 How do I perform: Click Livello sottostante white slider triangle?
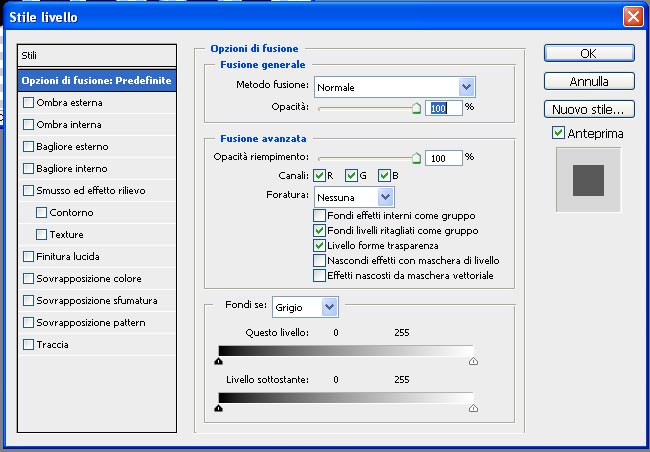(x=473, y=408)
